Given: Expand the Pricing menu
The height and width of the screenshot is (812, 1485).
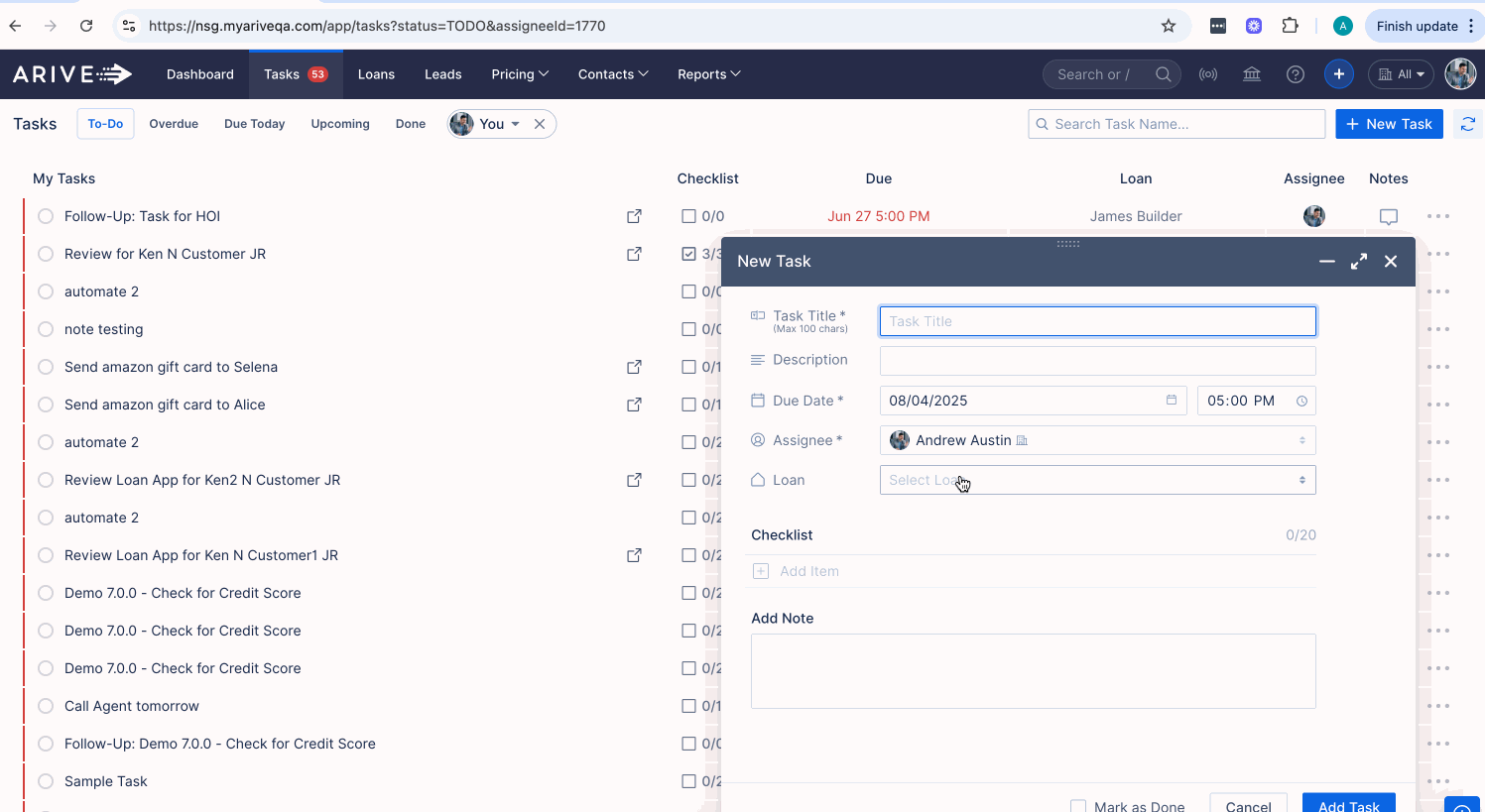Looking at the screenshot, I should pyautogui.click(x=520, y=74).
